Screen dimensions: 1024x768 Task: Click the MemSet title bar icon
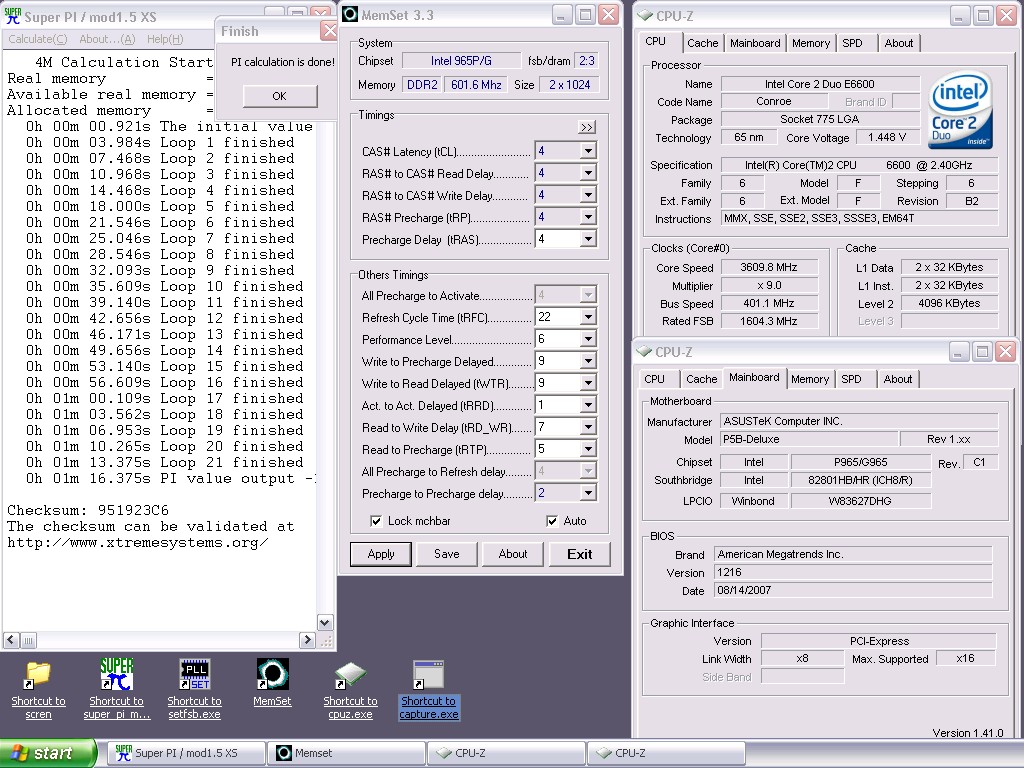tap(351, 14)
